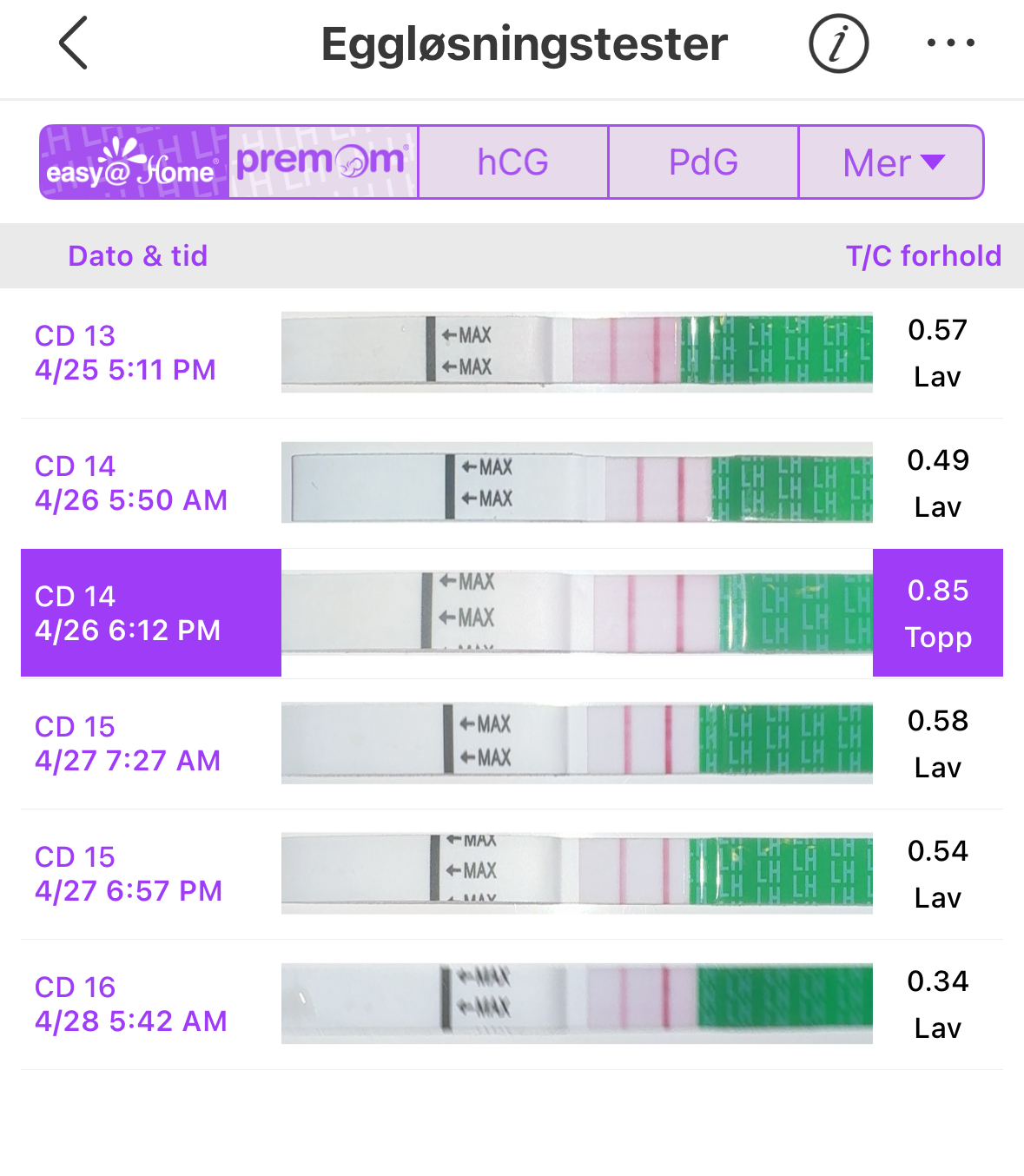This screenshot has height=1176, width=1024.
Task: View the test strip photo with 0.57 ratio
Action: pyautogui.click(x=577, y=353)
